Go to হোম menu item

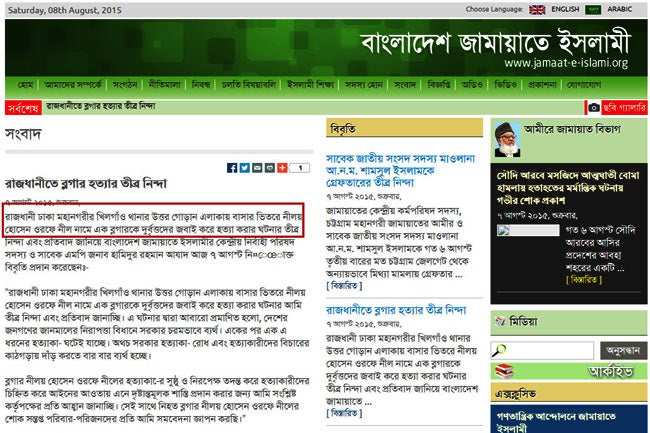point(25,85)
